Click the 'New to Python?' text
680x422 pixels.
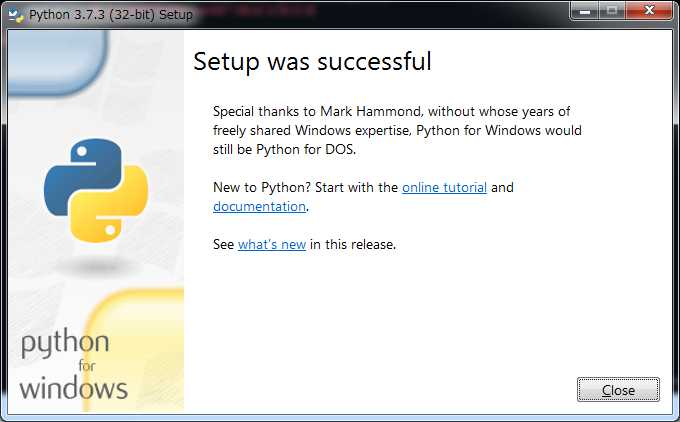262,187
